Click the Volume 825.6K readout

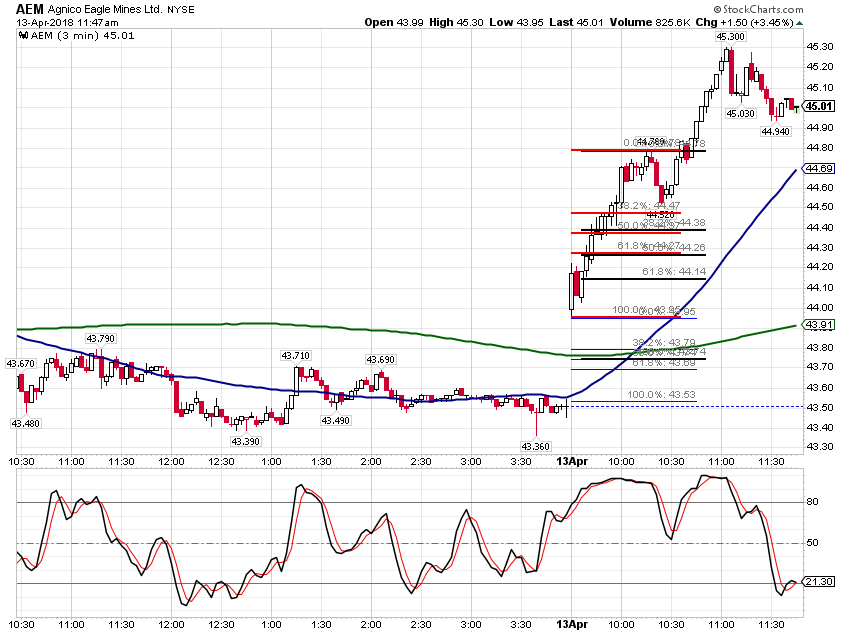click(650, 22)
